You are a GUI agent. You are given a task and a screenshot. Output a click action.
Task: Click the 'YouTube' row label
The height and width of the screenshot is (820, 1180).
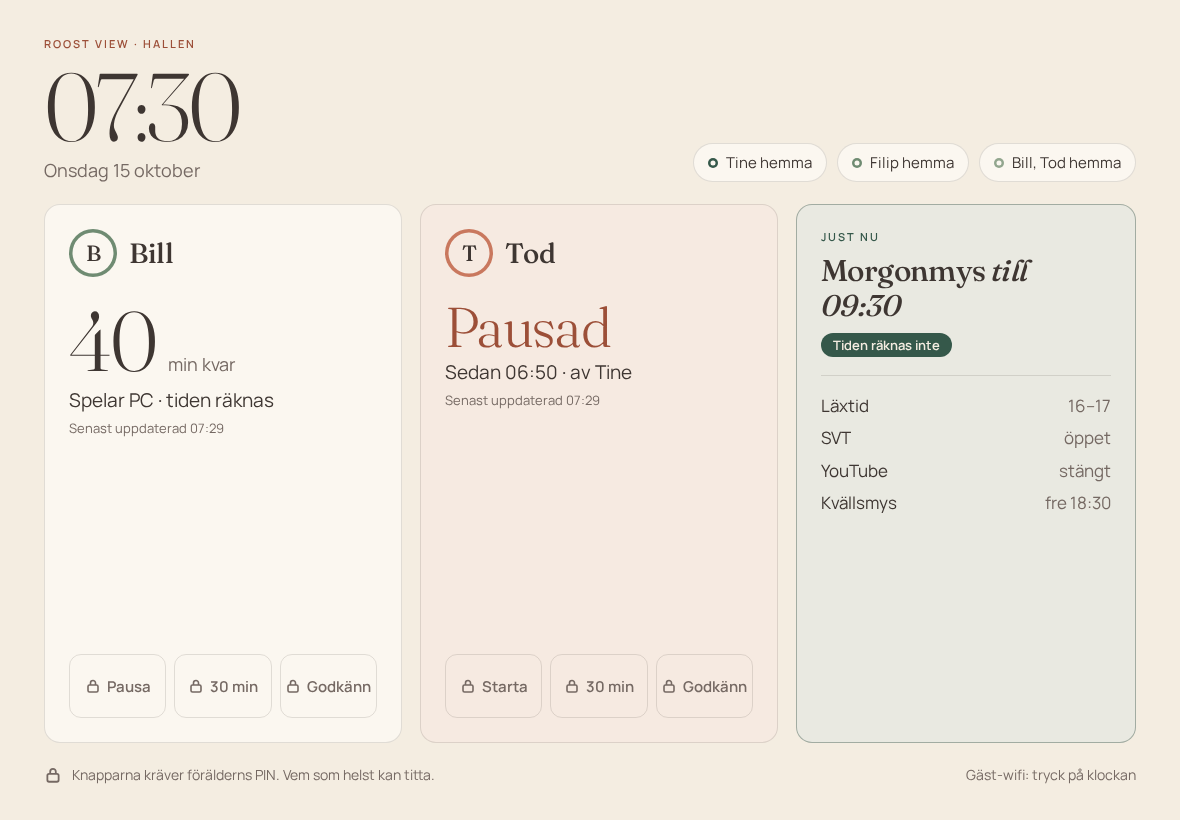pos(854,472)
